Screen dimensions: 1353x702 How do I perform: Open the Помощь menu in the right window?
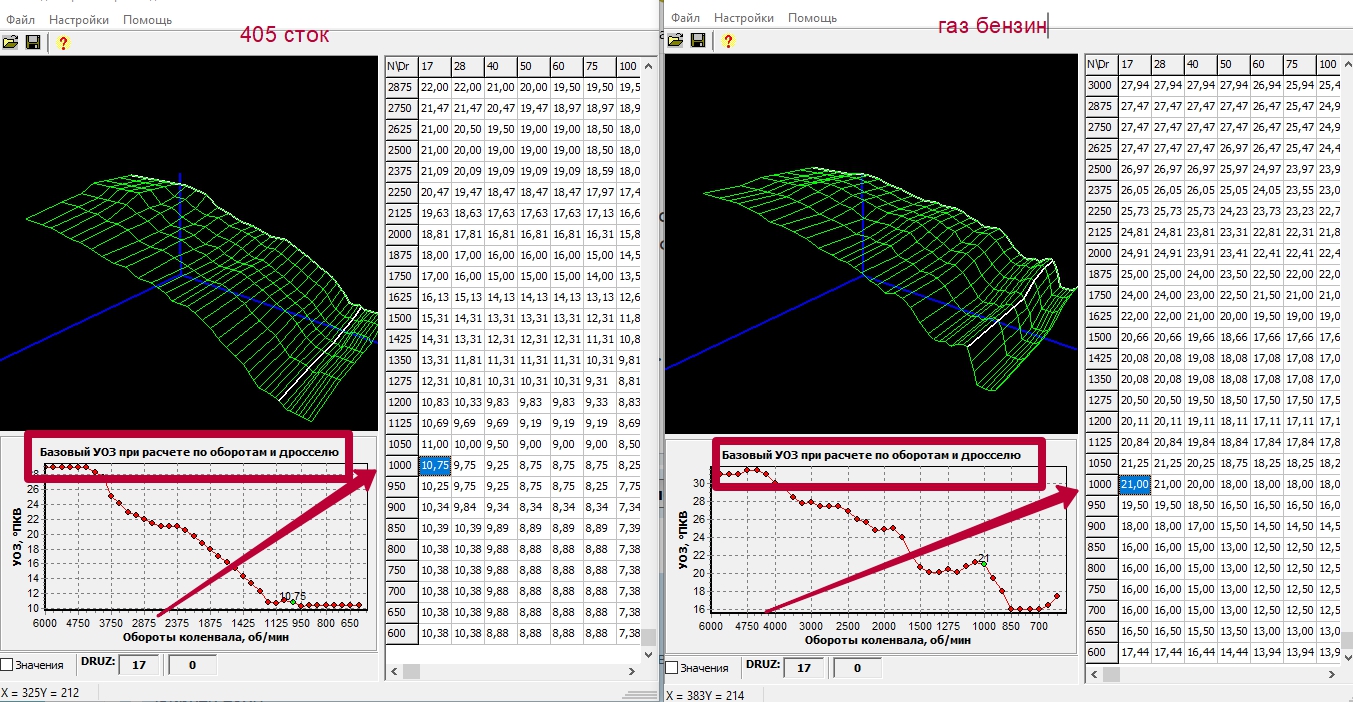812,17
